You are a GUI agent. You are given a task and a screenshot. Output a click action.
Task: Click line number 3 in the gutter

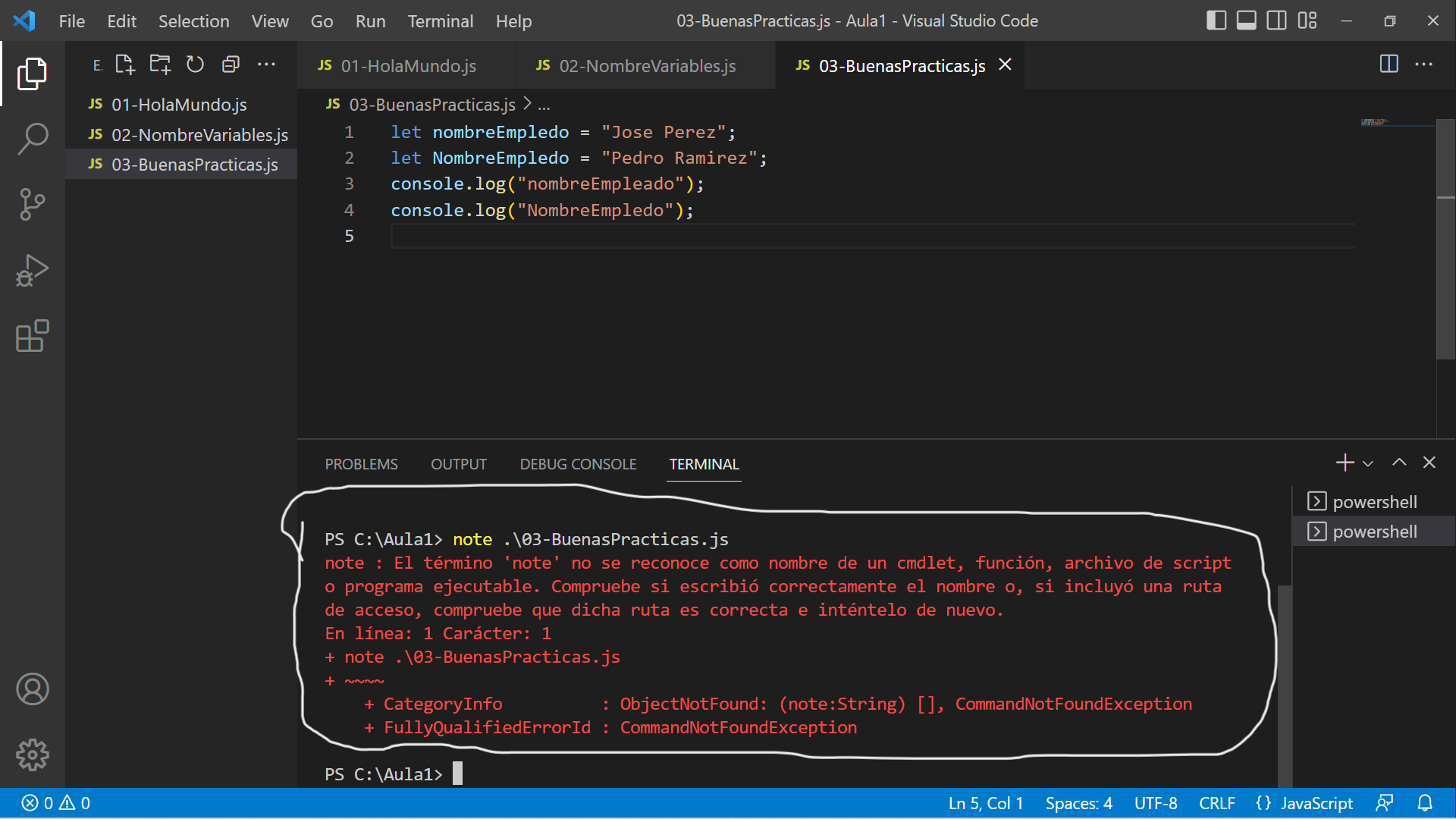pos(349,184)
